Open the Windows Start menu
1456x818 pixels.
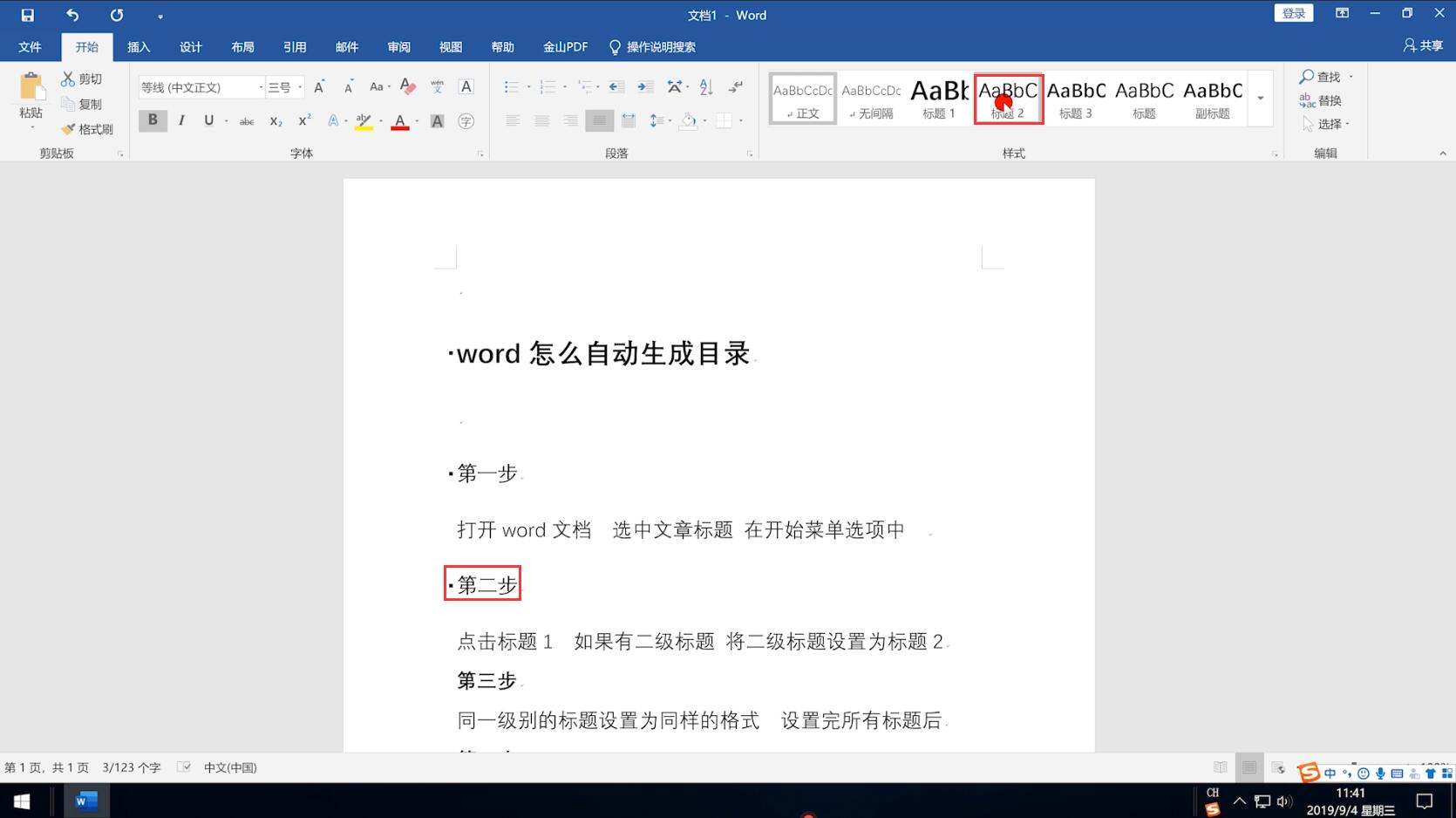pyautogui.click(x=22, y=801)
